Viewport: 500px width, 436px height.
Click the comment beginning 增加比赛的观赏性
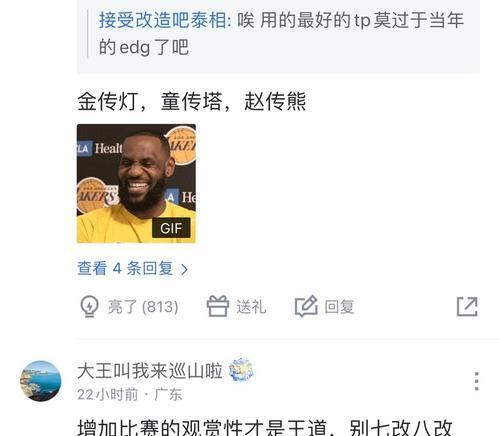pyautogui.click(x=265, y=427)
